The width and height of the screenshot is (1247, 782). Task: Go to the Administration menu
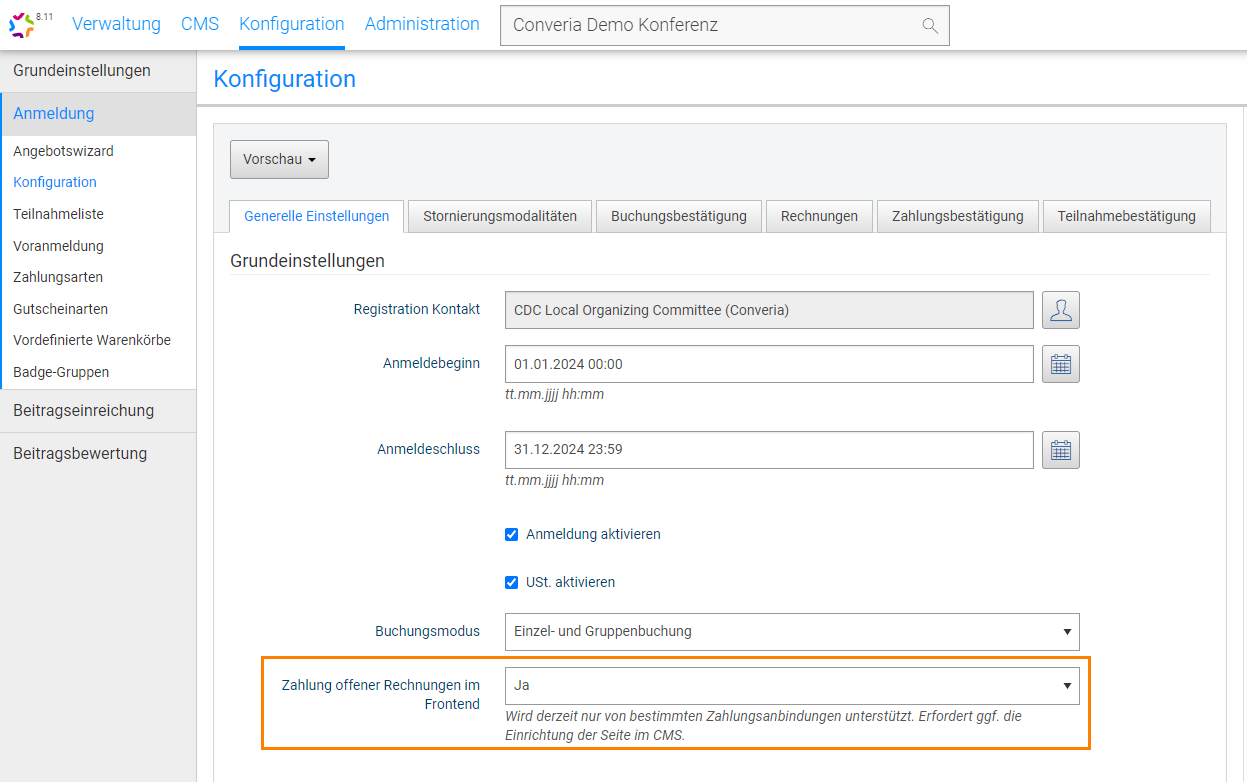(x=422, y=24)
